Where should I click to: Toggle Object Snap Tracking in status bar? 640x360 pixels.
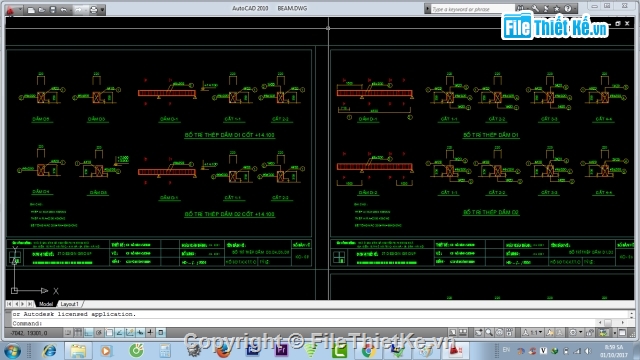119,333
